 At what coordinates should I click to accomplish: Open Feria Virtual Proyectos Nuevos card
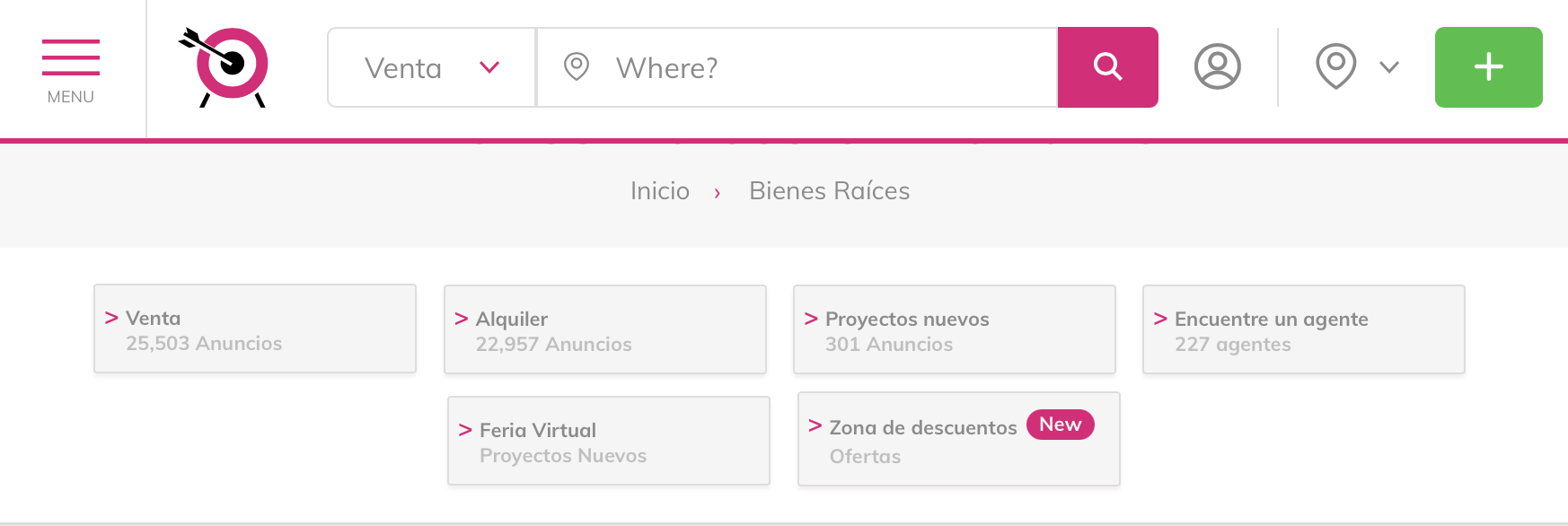pyautogui.click(x=609, y=441)
